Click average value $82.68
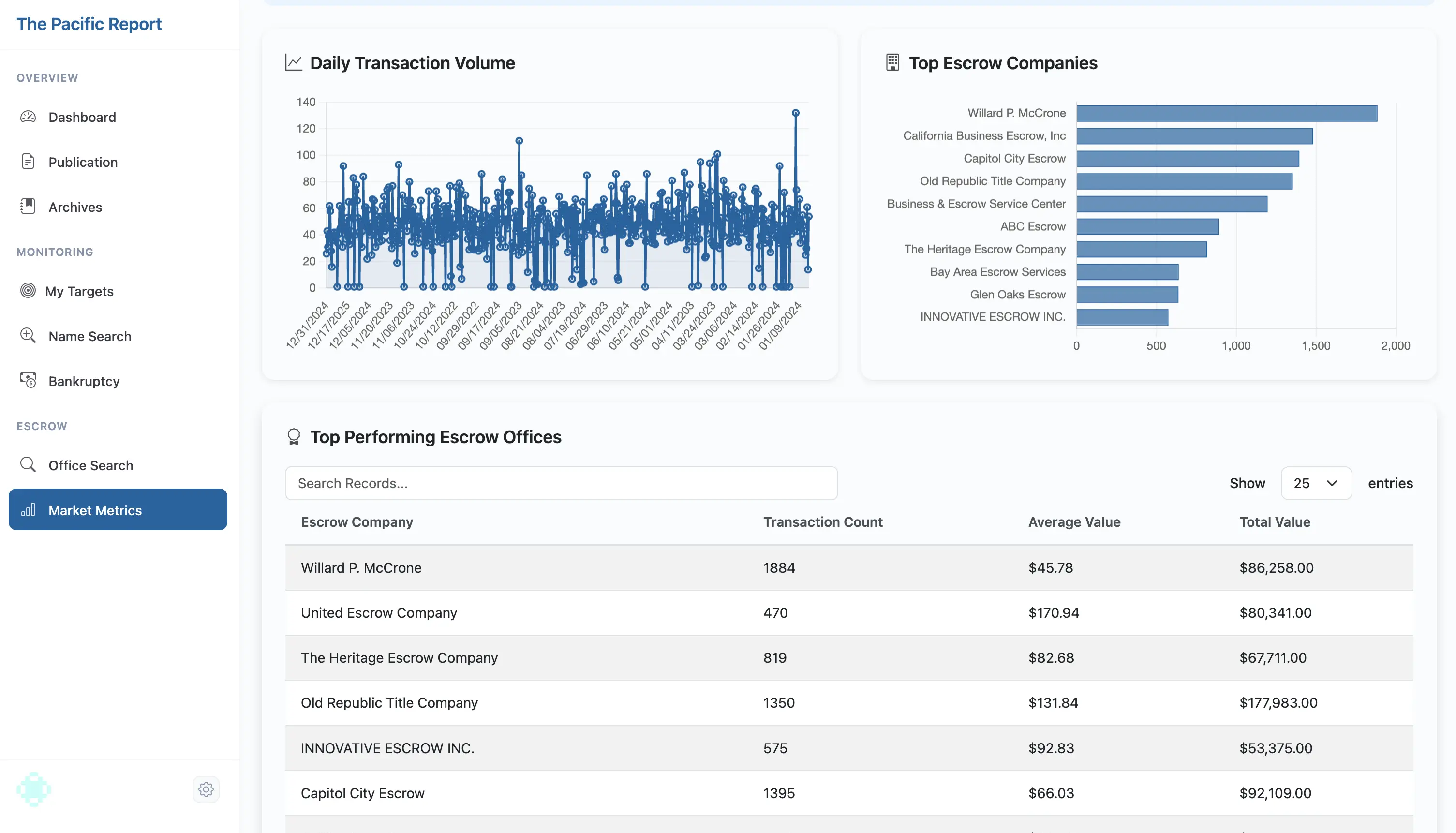This screenshot has width=1456, height=833. 1051,658
